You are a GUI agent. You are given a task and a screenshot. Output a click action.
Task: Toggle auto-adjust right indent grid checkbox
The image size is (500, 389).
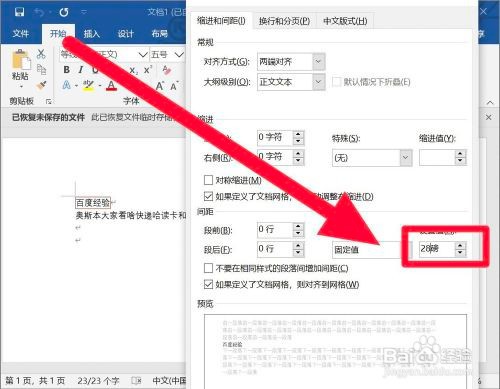click(208, 196)
